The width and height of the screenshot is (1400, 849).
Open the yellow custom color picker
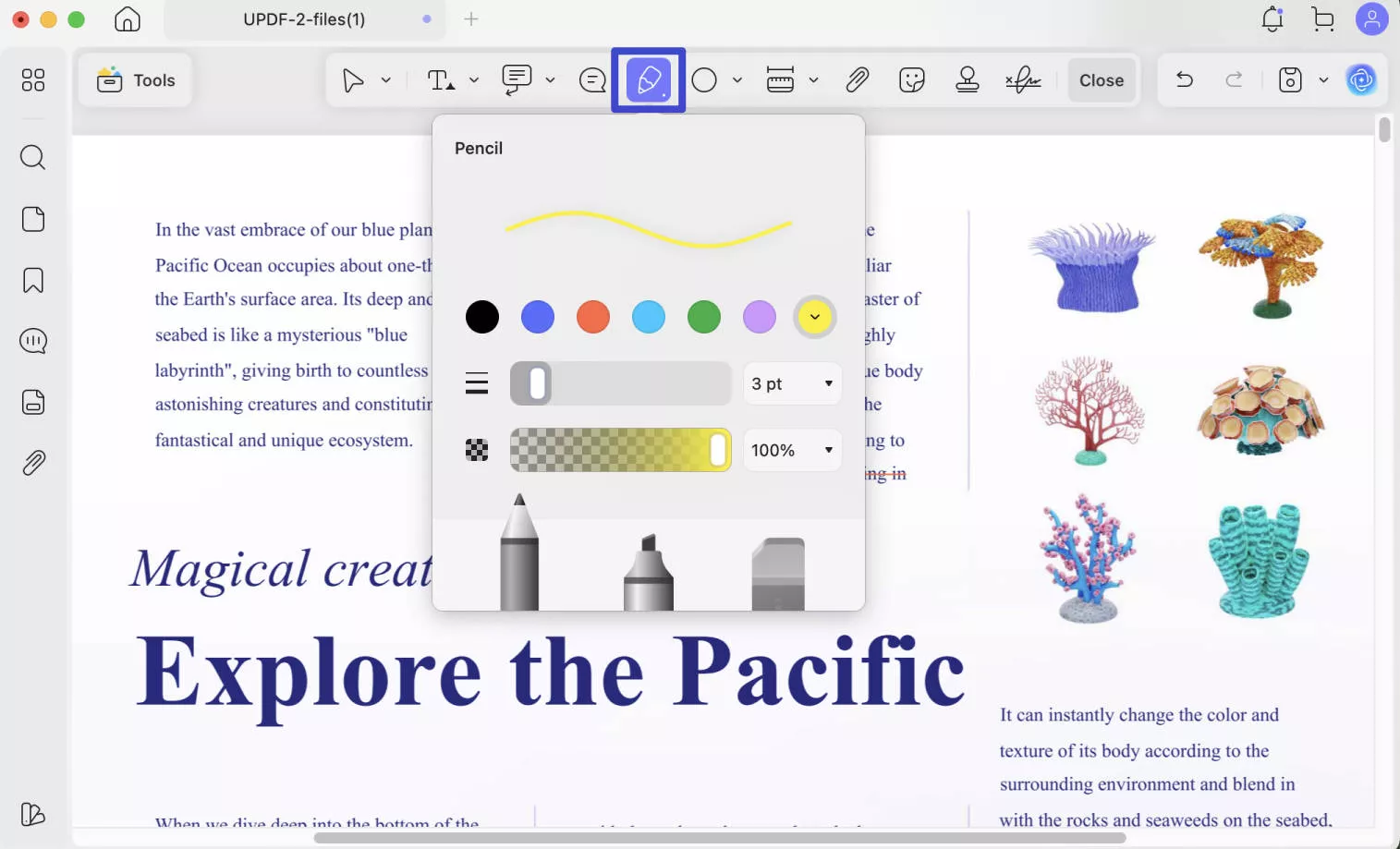pos(815,317)
